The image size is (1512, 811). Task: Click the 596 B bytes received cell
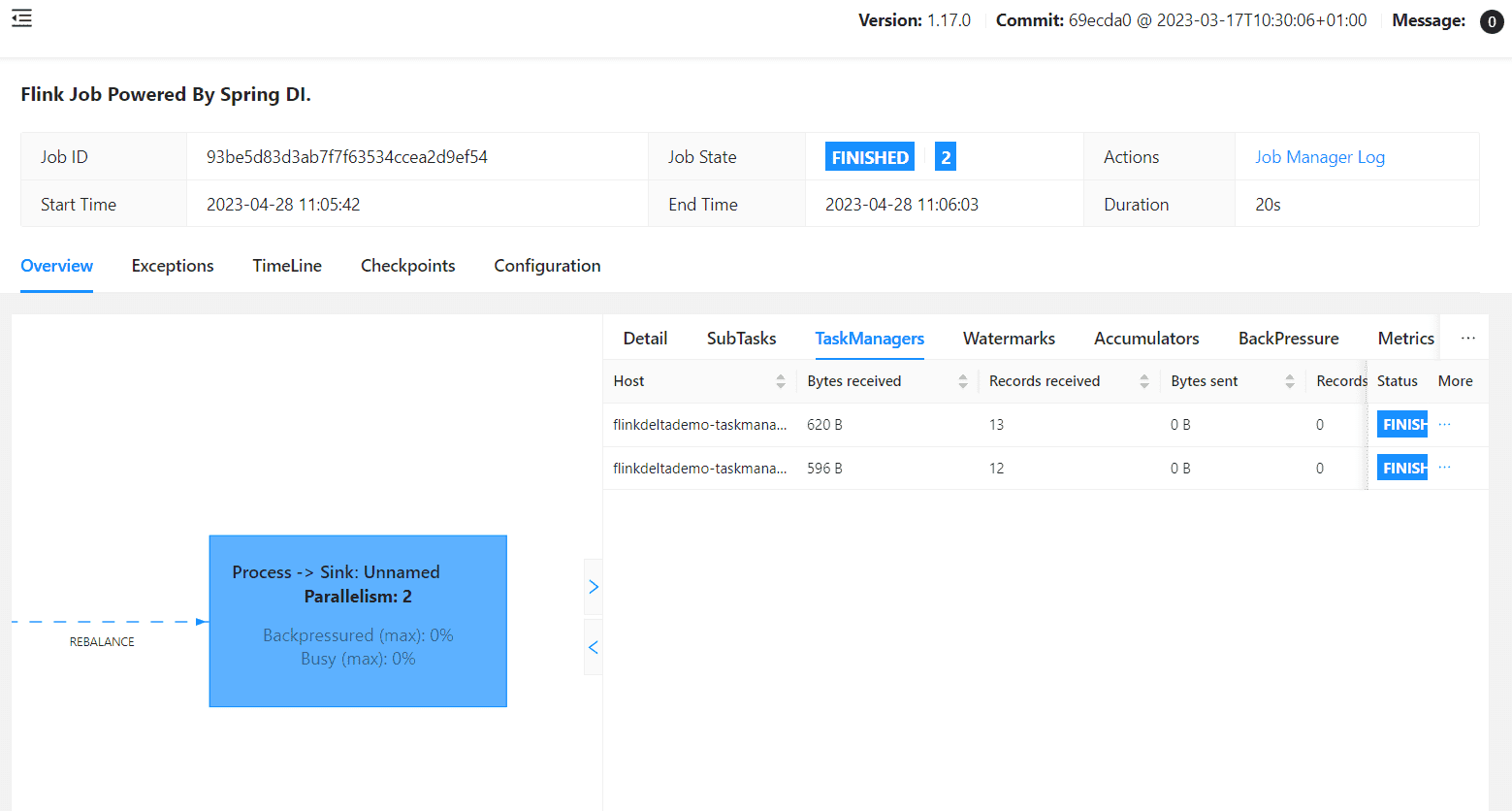(824, 469)
